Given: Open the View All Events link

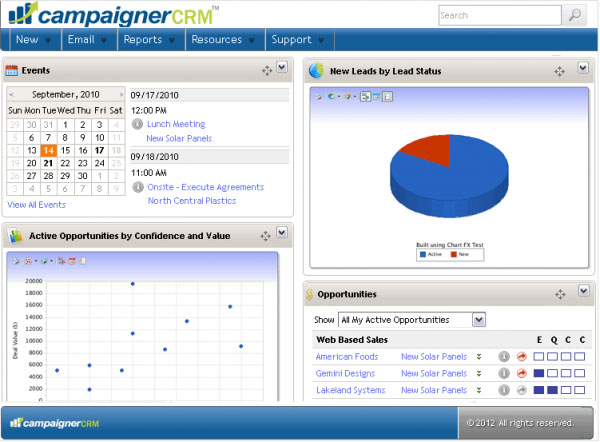Looking at the screenshot, I should coord(36,205).
